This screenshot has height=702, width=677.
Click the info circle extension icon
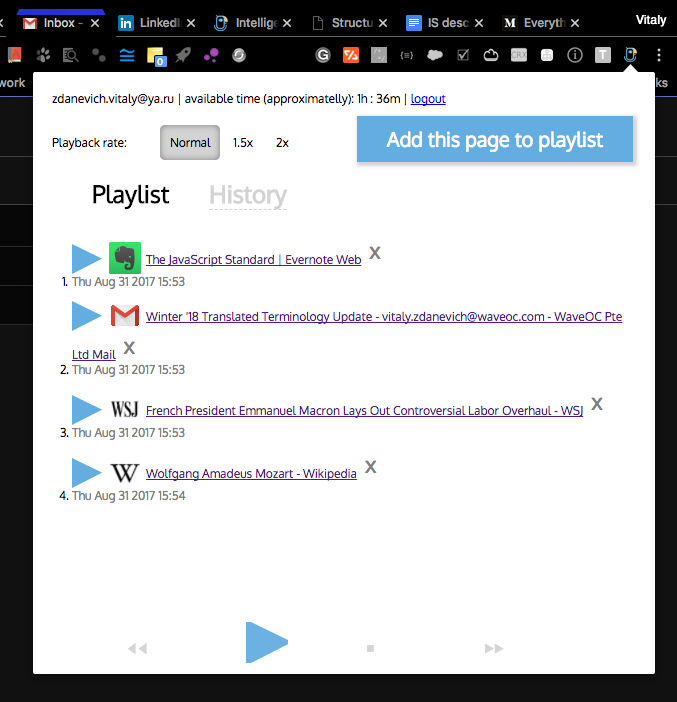(575, 55)
